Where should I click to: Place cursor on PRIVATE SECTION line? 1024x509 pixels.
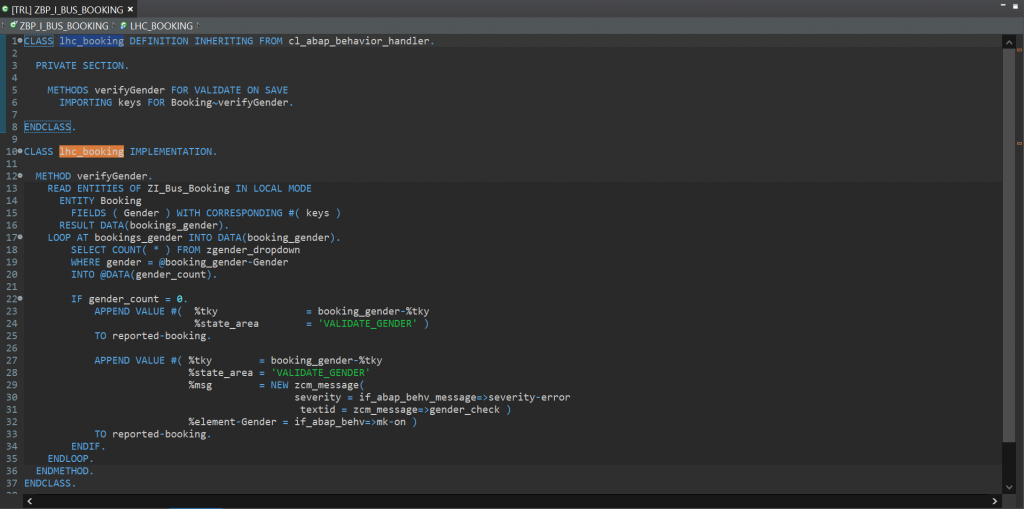(x=82, y=65)
